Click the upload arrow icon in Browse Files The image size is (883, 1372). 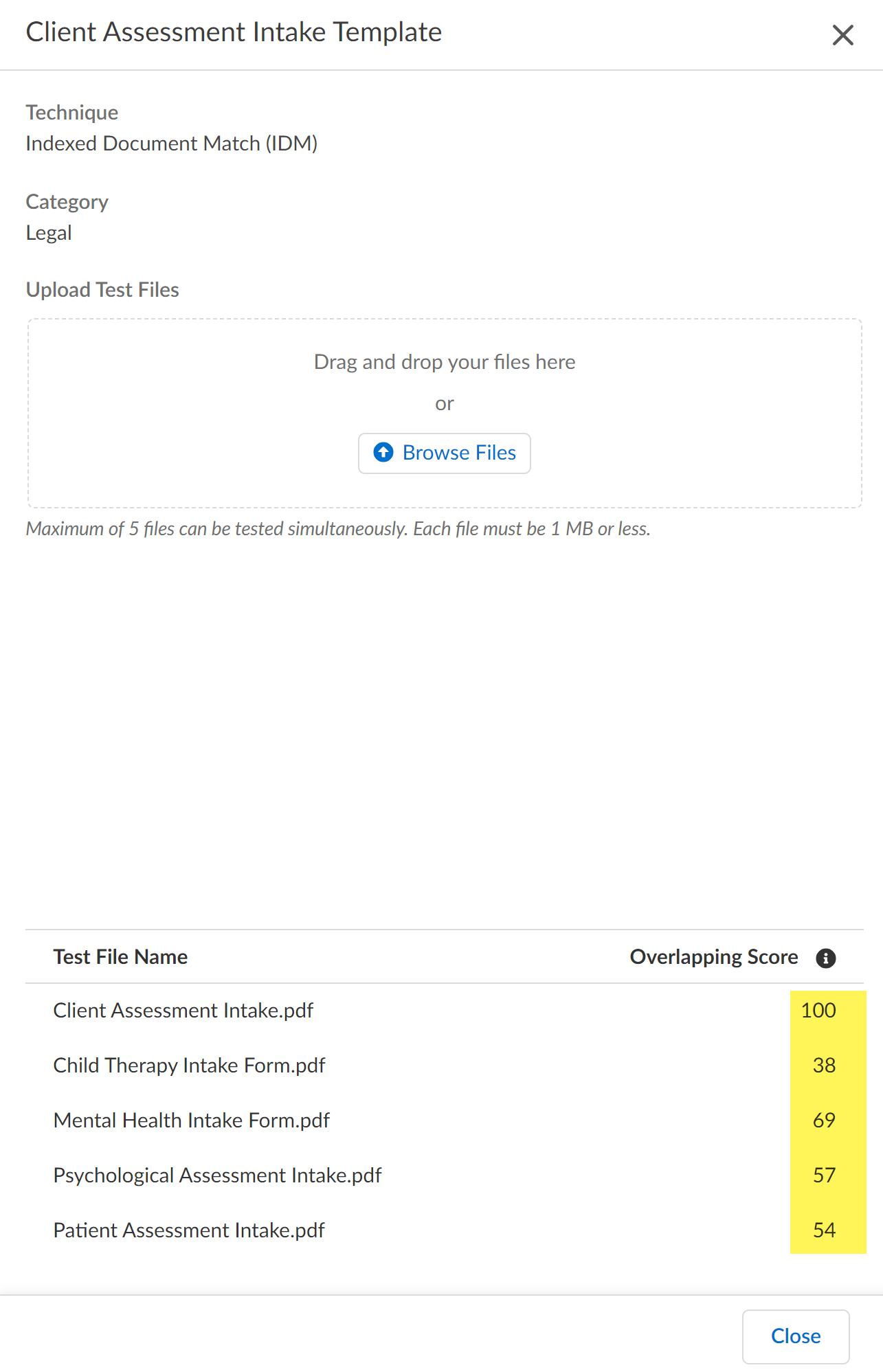tap(383, 452)
